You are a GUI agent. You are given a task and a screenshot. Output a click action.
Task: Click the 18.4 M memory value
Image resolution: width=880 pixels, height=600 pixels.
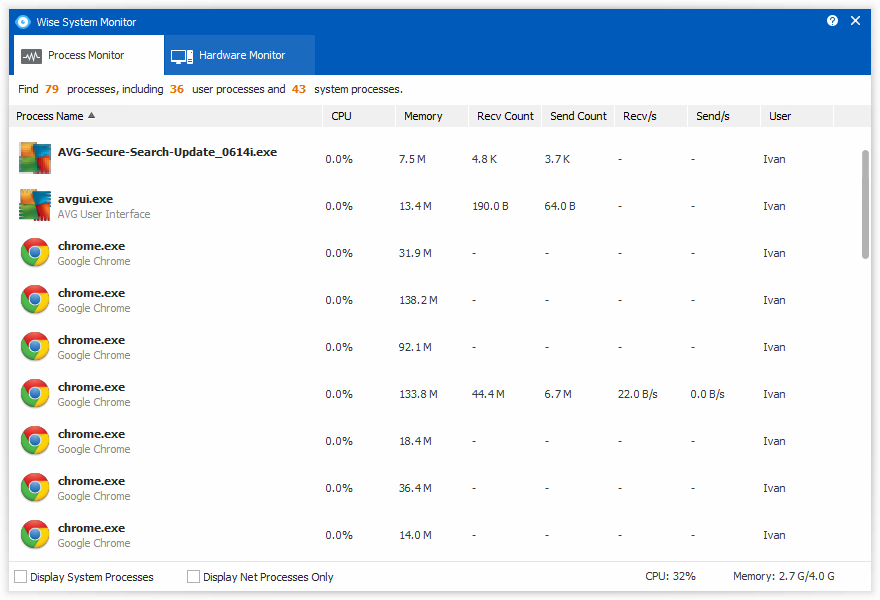415,441
